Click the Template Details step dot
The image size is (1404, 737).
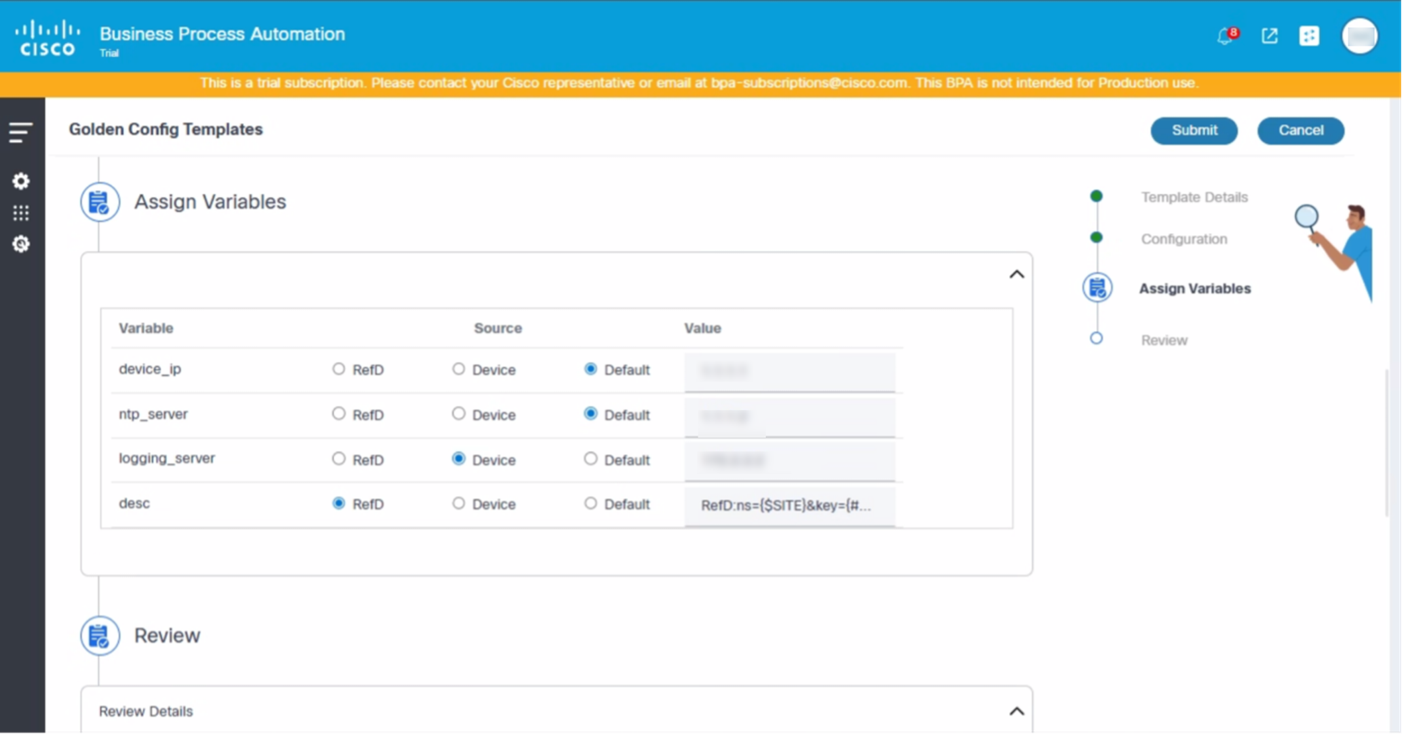(x=1097, y=196)
